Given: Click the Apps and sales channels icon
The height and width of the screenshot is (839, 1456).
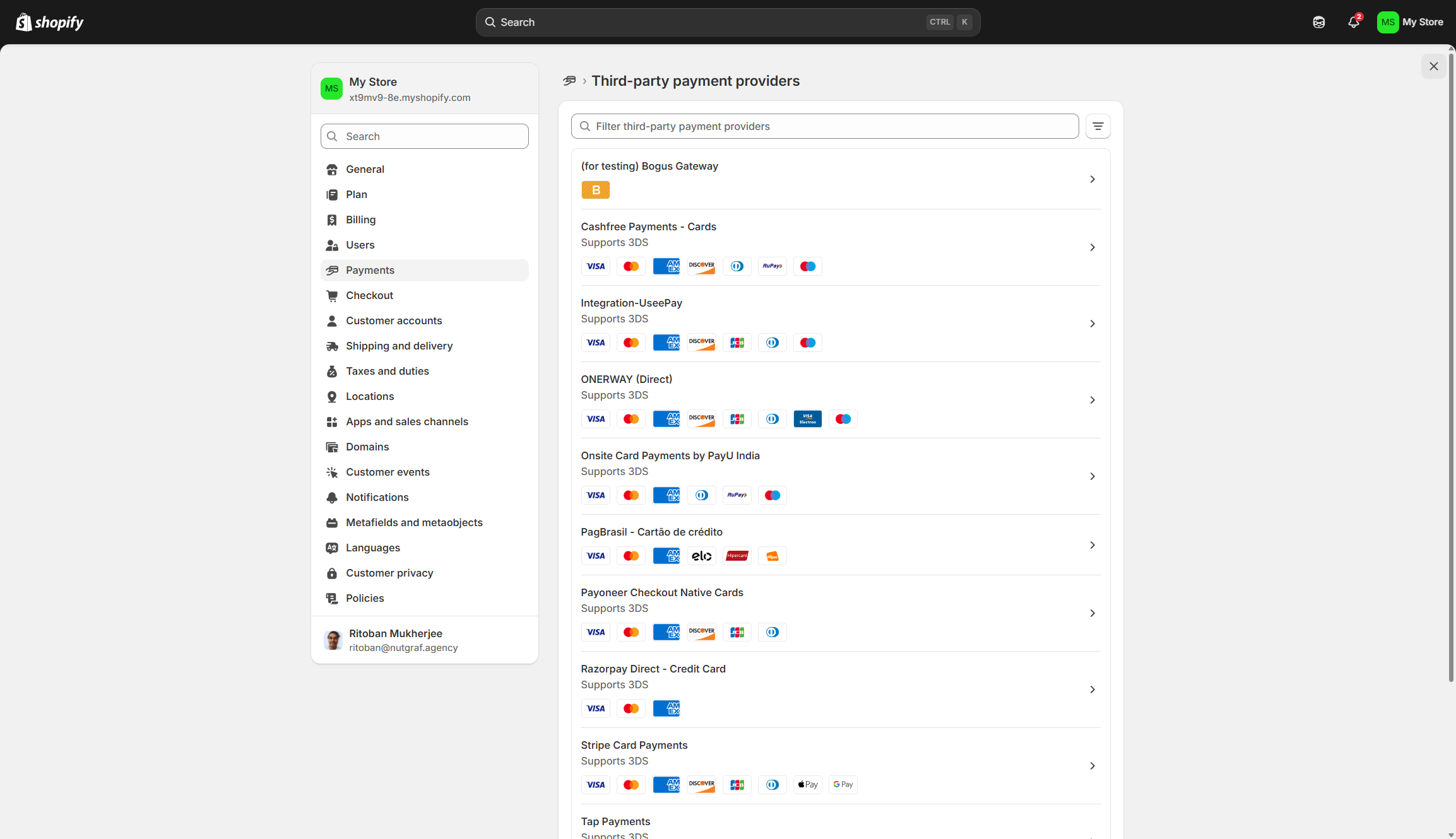Looking at the screenshot, I should coord(333,421).
